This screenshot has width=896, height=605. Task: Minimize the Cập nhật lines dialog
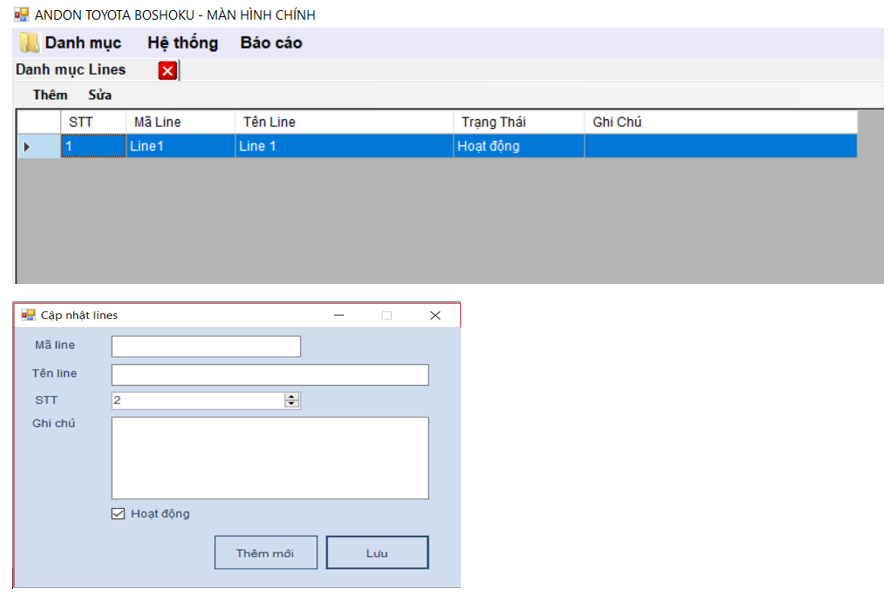[339, 315]
